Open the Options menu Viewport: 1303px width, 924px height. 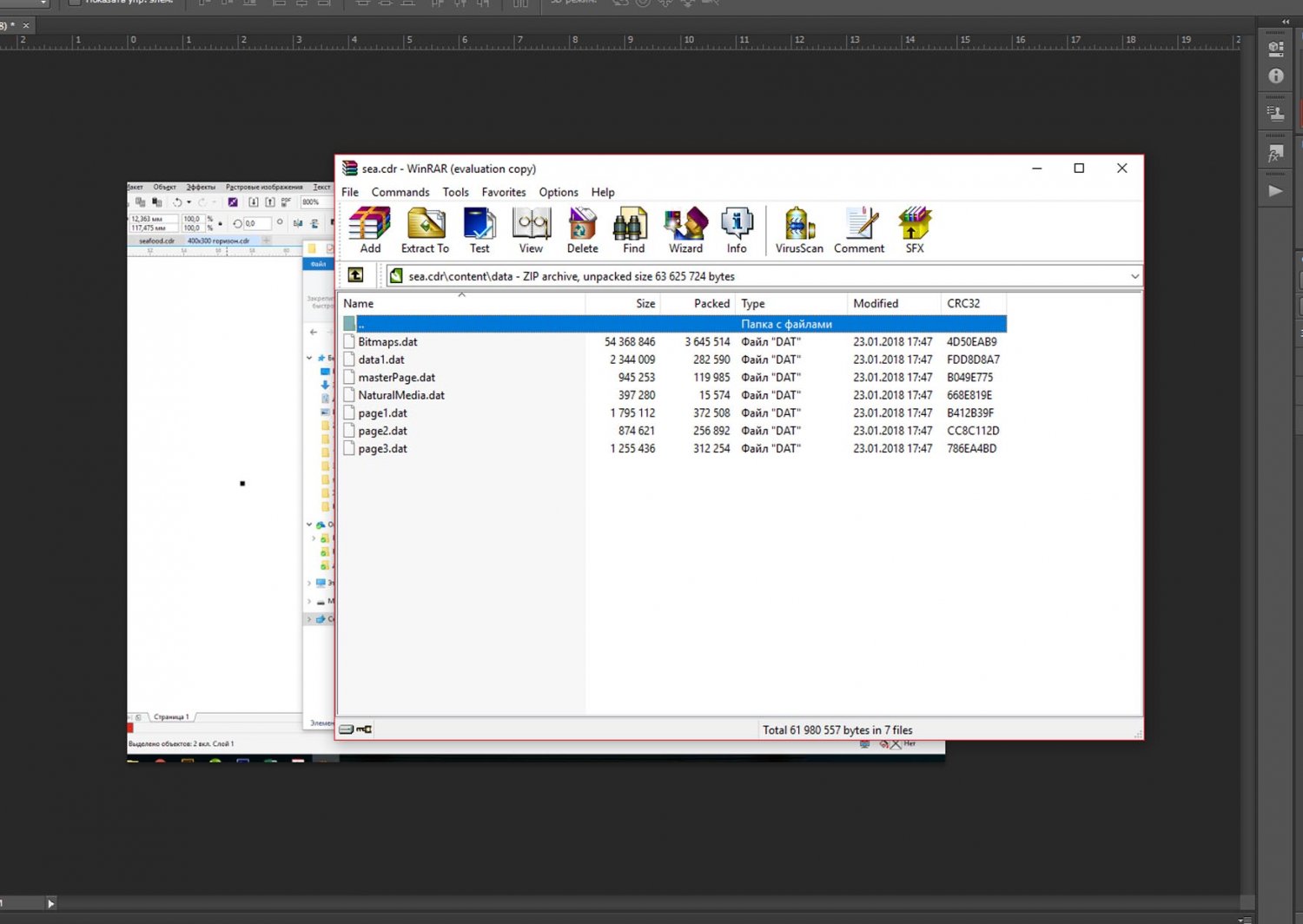[x=559, y=192]
